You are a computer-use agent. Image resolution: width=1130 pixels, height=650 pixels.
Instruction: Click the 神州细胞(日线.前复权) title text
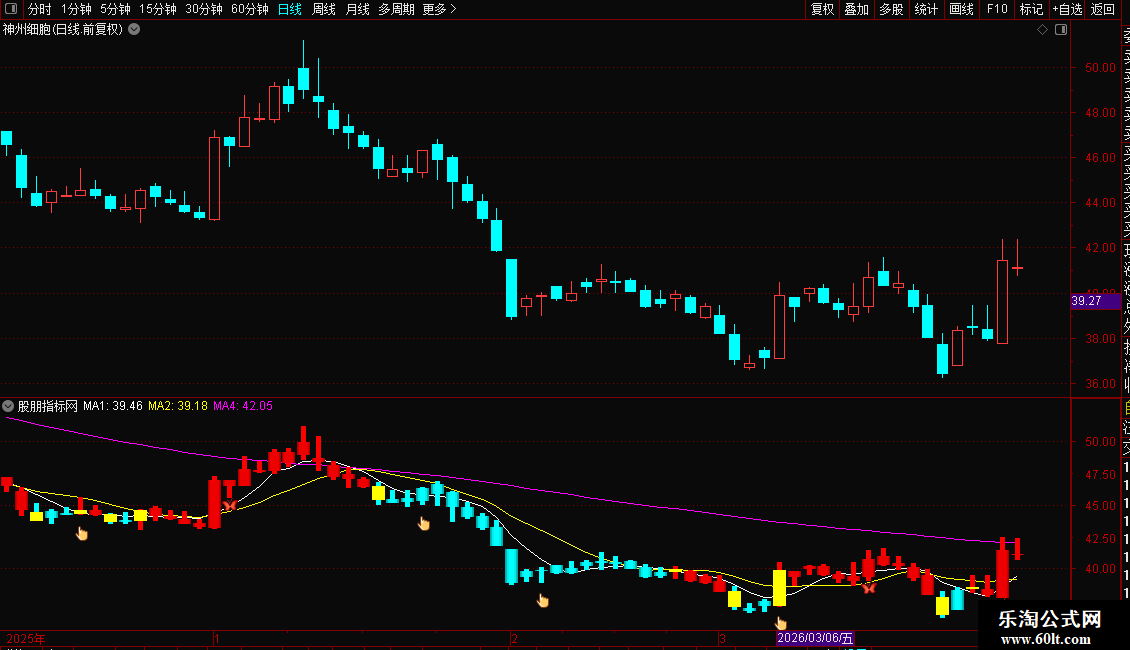point(63,30)
